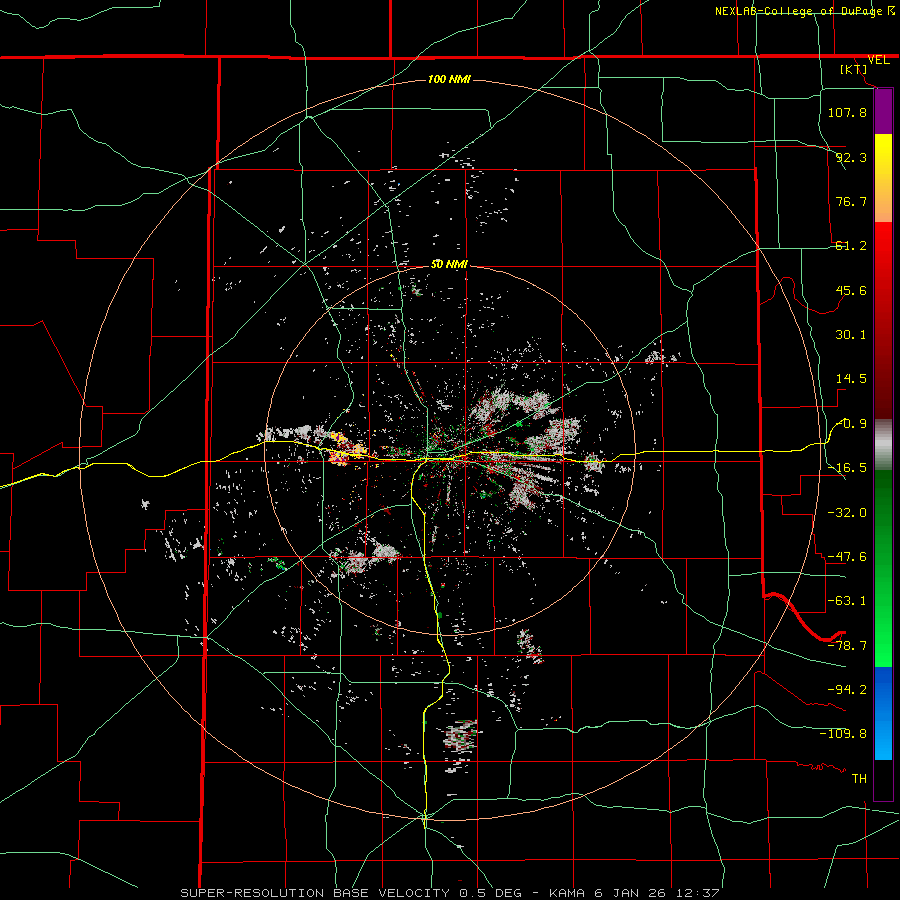Click the TH legend label
Image resolution: width=900 pixels, height=900 pixels.
(x=859, y=778)
